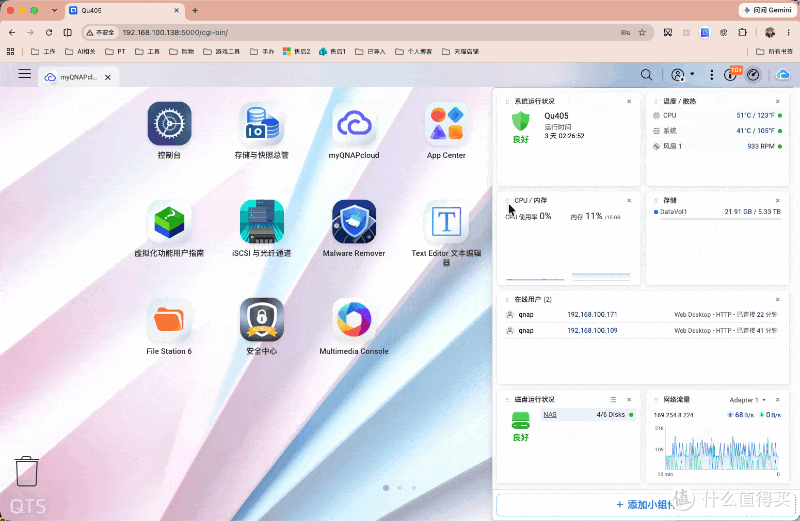Click the CPU temperature 51°C row
Screen dimensions: 800x521
717,116
